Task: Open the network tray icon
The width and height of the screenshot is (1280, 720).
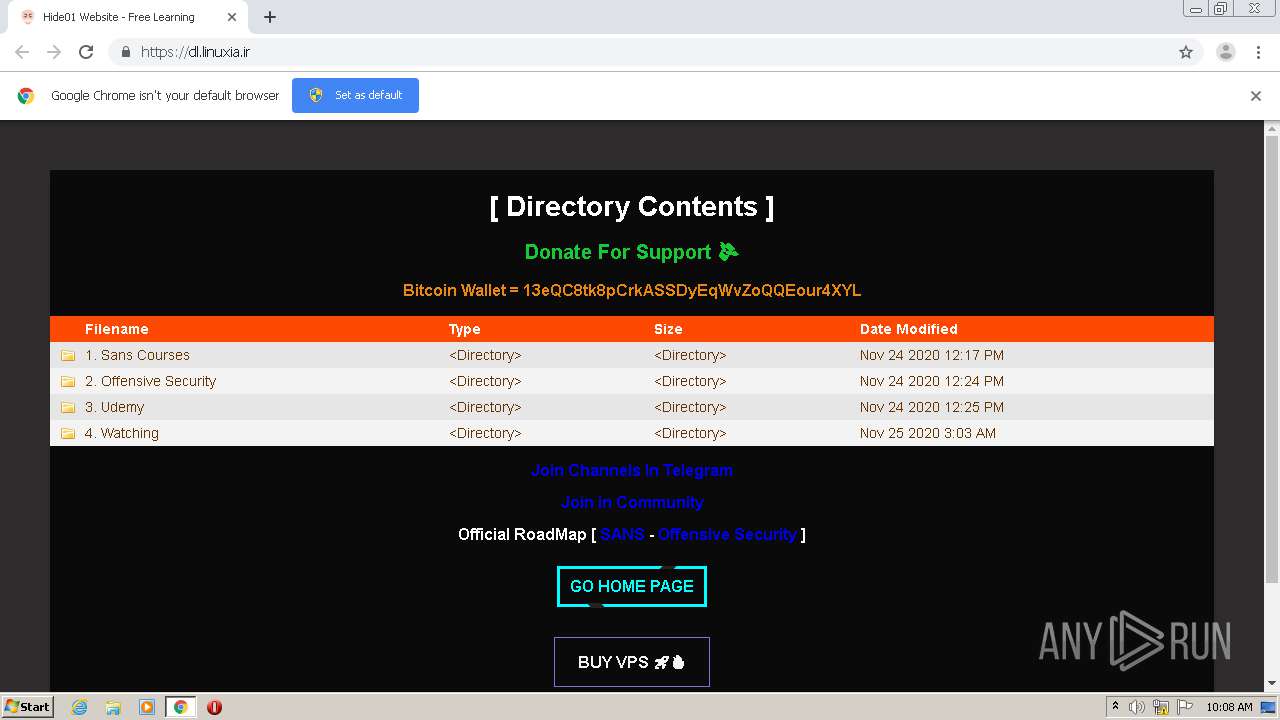Action: click(1161, 707)
